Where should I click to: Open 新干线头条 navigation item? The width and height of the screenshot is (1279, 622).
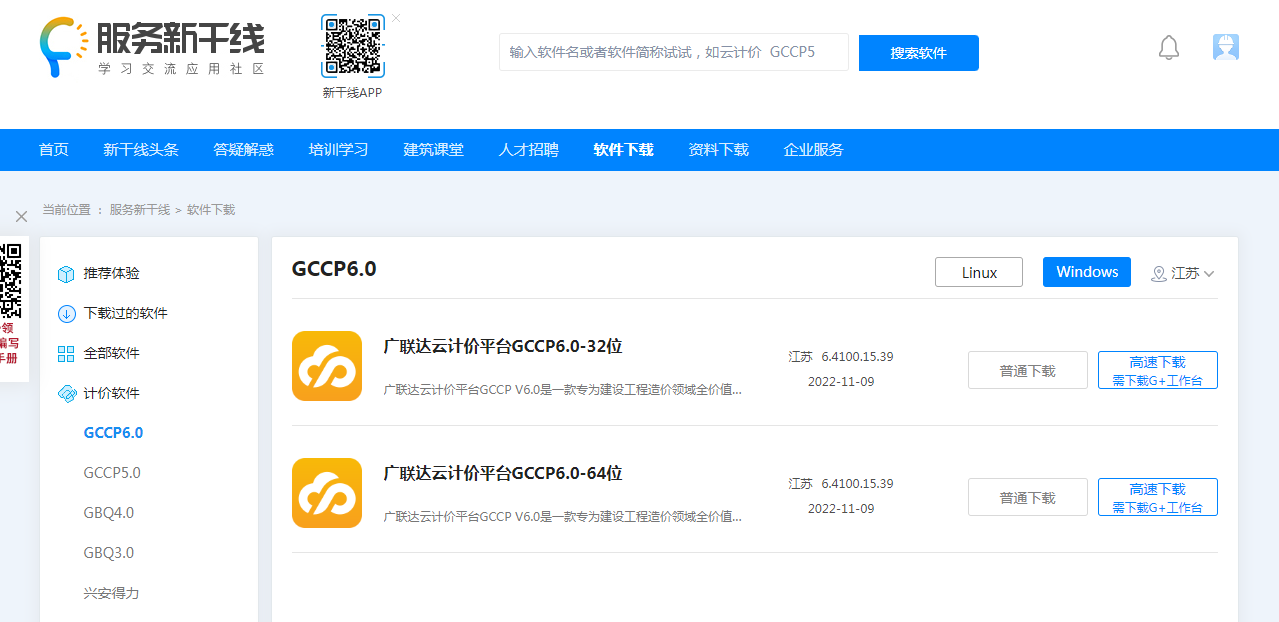(141, 150)
